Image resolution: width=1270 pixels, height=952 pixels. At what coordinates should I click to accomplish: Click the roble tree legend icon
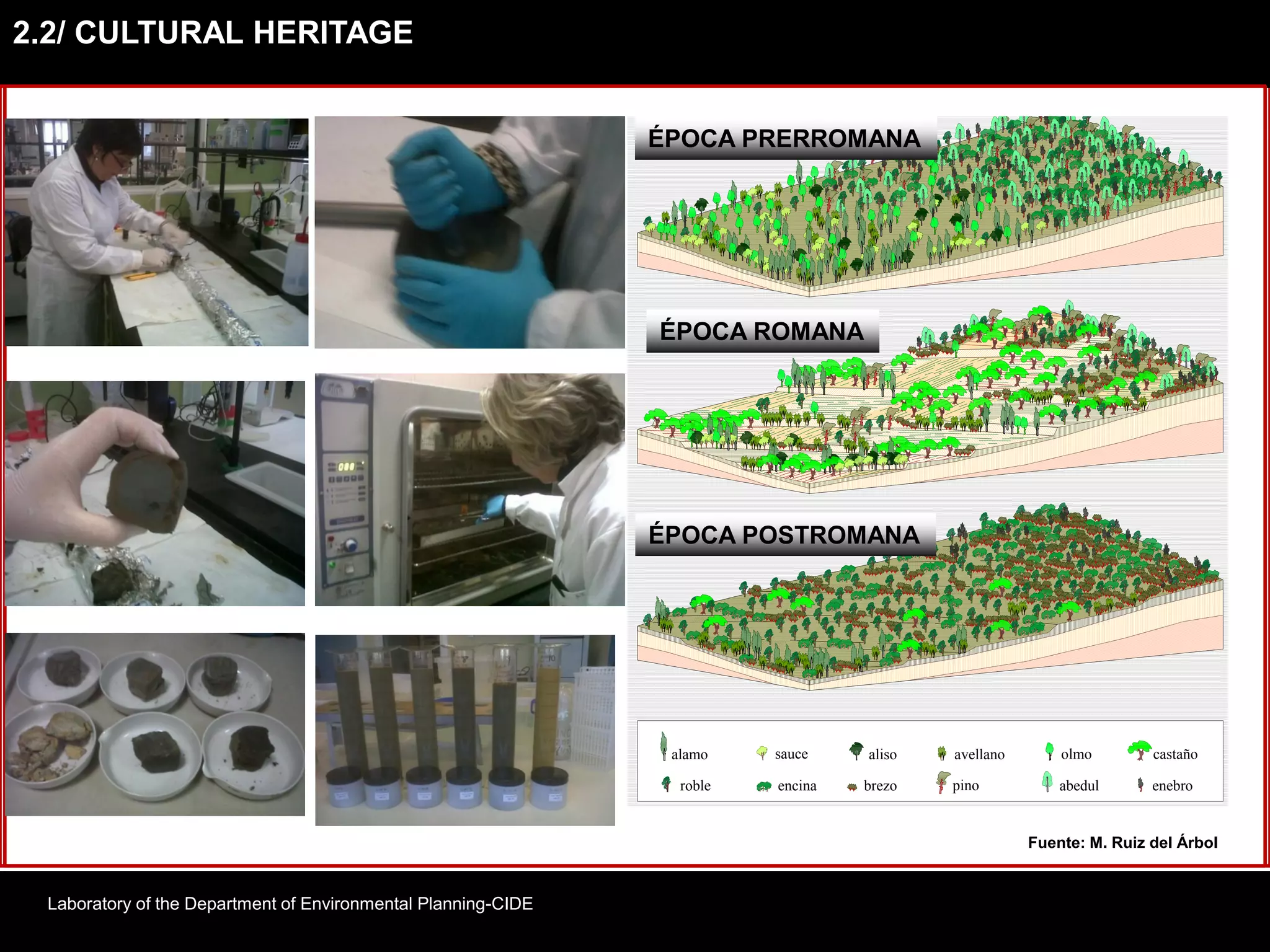[x=667, y=784]
